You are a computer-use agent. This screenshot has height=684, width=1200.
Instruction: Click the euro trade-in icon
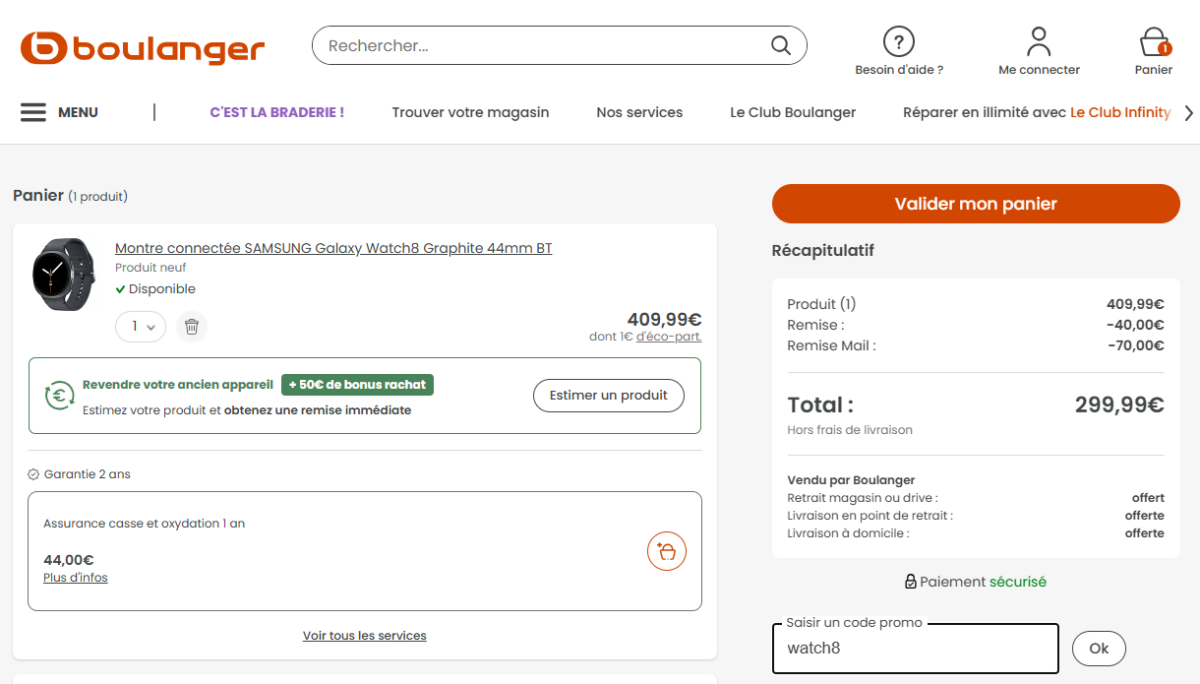[x=60, y=395]
